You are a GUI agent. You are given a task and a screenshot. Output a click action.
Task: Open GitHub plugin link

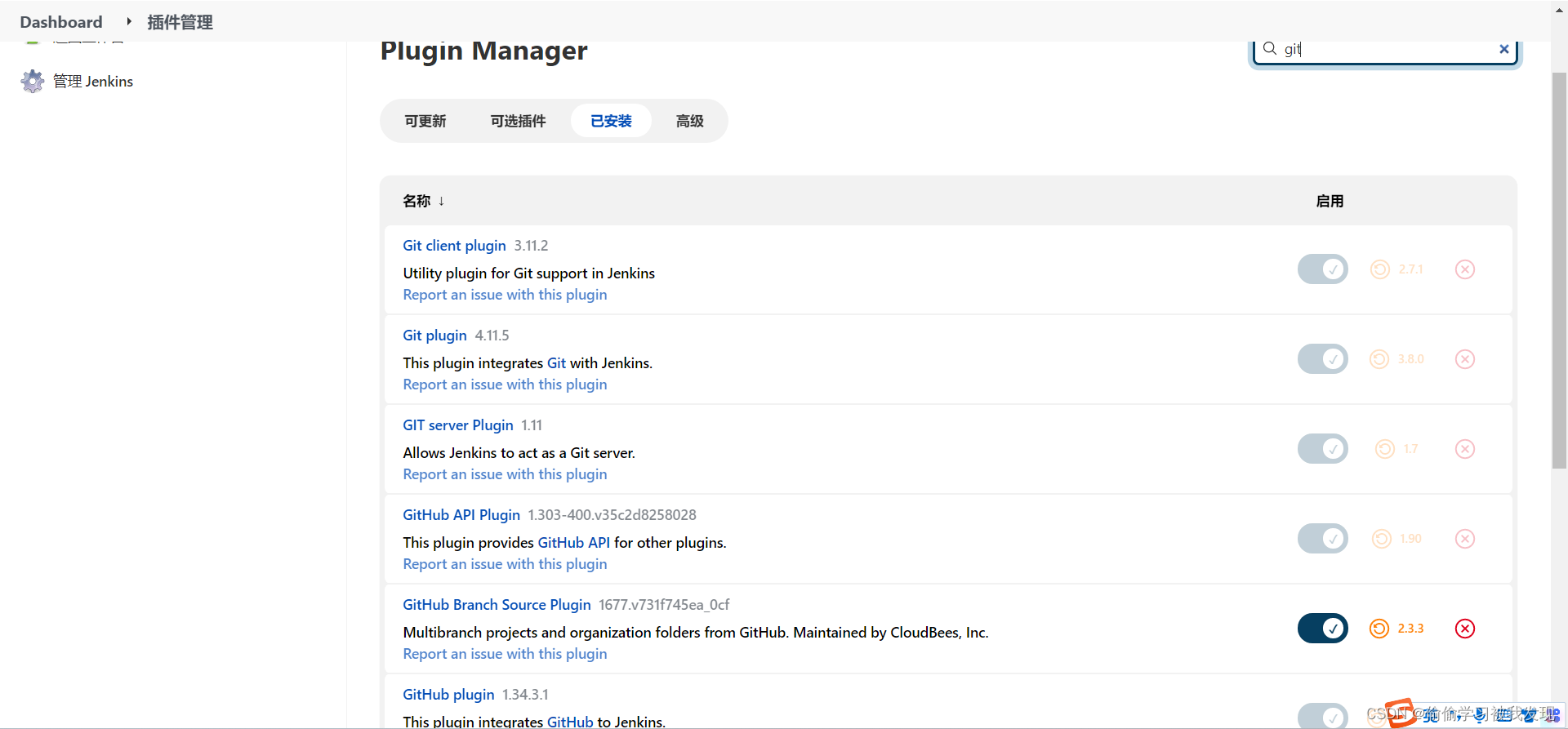448,695
